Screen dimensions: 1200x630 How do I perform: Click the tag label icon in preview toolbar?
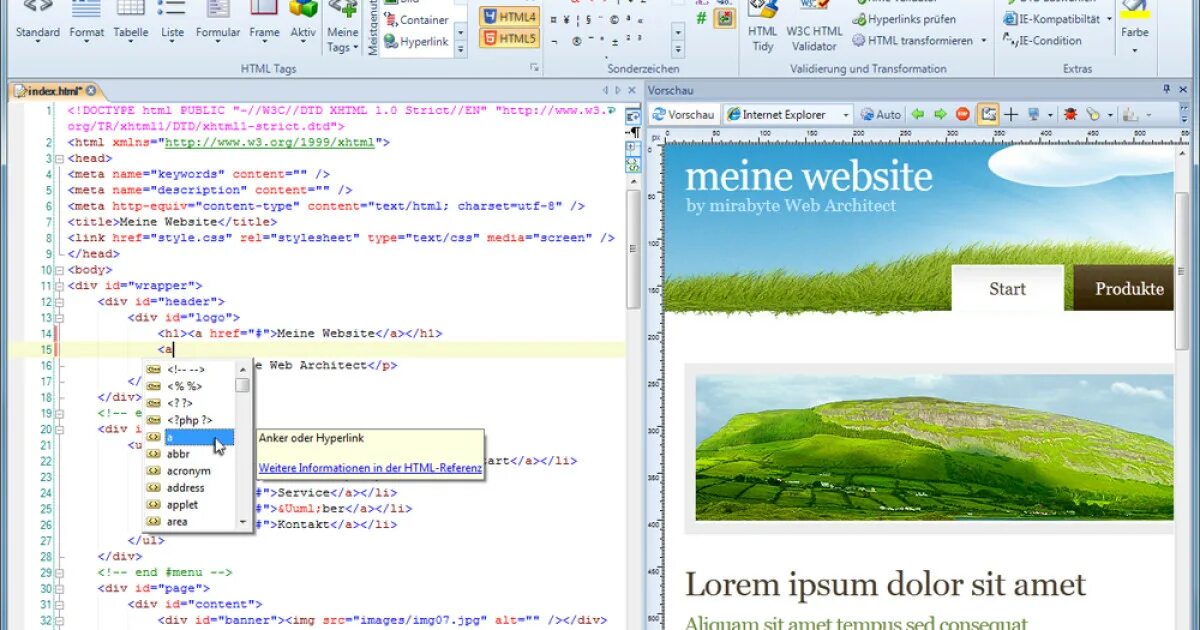point(1092,115)
